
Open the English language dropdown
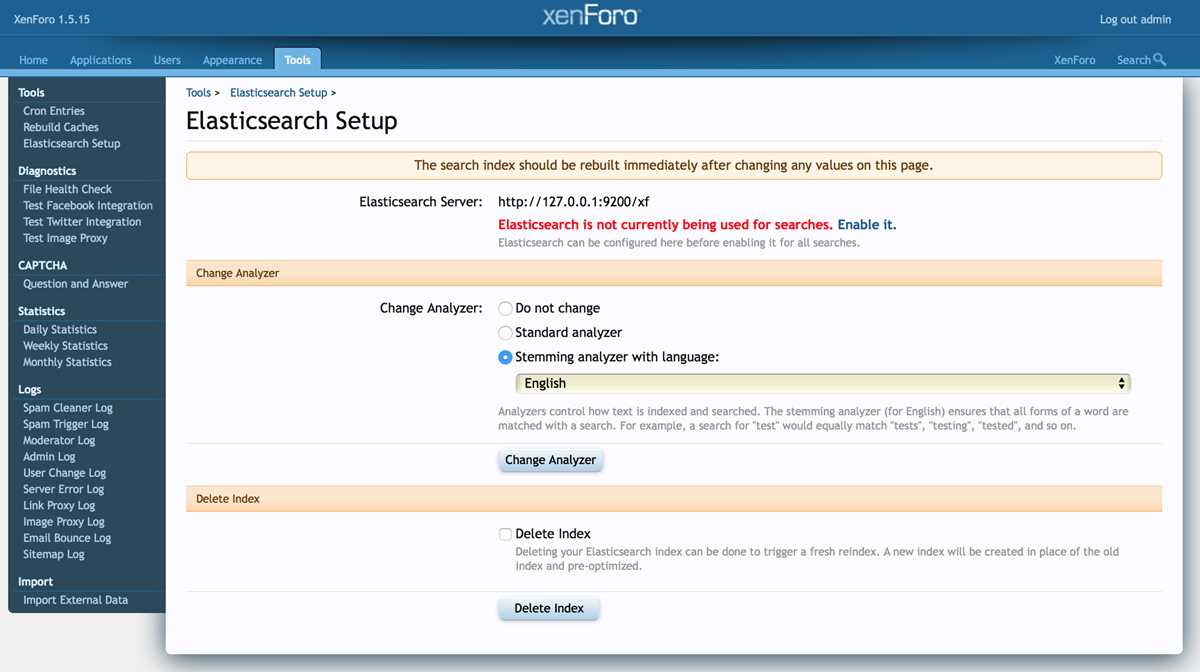tap(823, 383)
